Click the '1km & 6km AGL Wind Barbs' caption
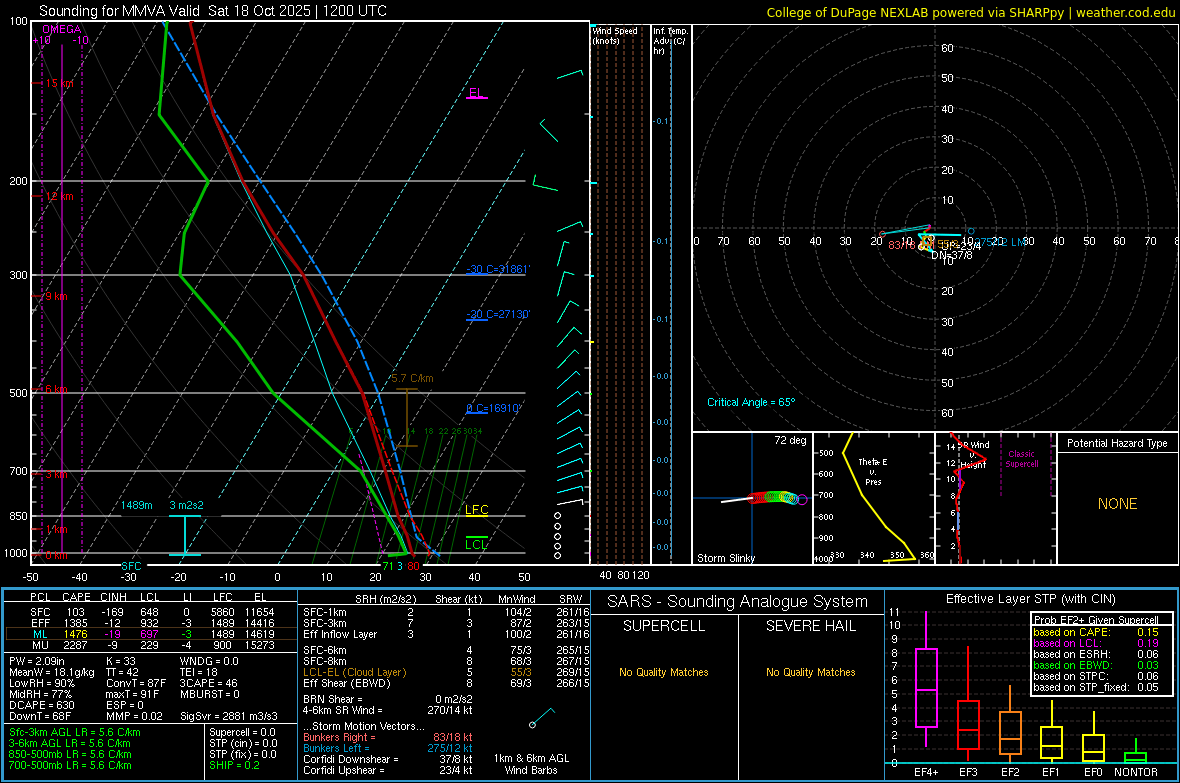 click(531, 764)
